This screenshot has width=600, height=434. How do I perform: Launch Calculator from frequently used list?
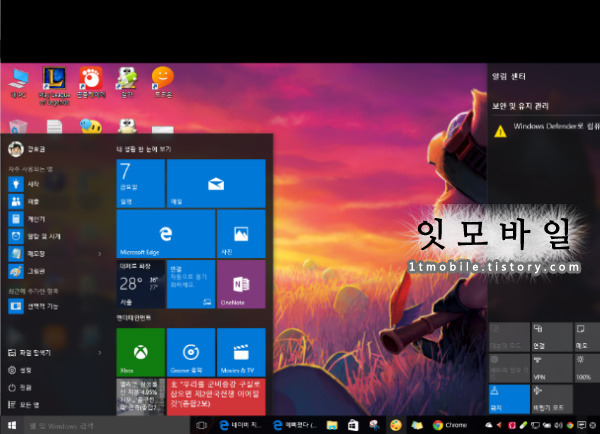(27, 219)
